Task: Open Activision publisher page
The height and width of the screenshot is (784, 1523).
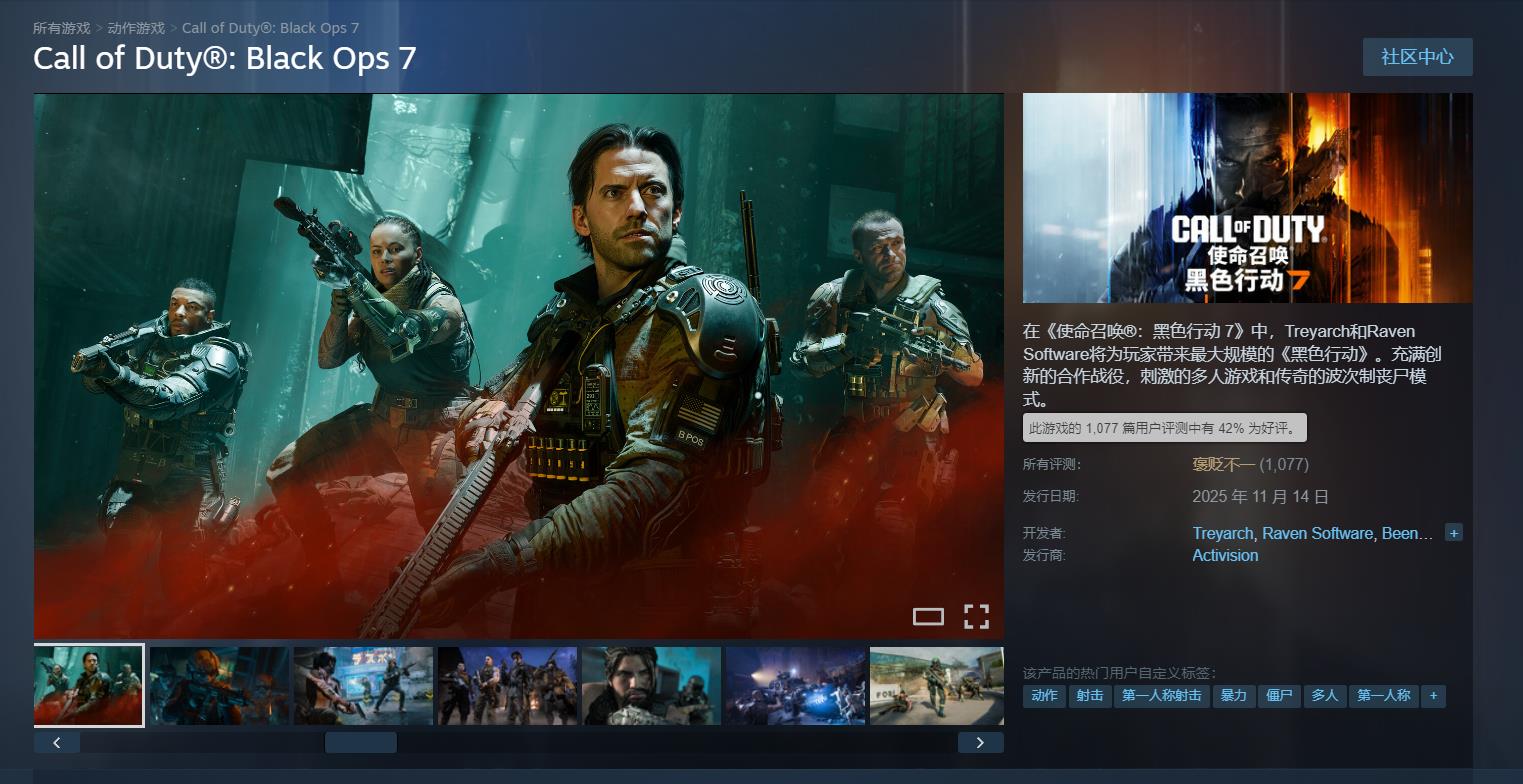Action: 1225,555
